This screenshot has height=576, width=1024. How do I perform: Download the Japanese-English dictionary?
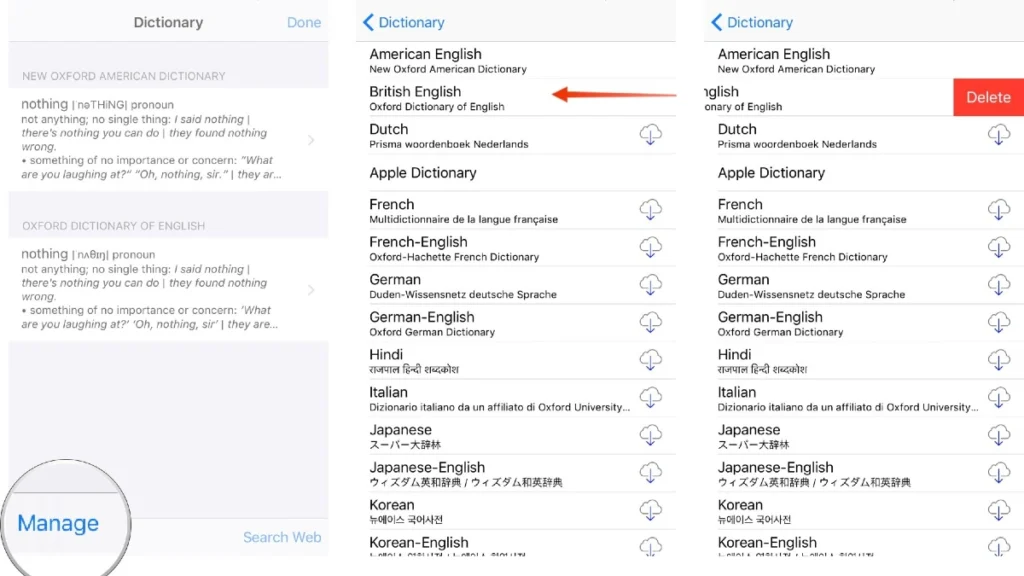click(x=651, y=472)
